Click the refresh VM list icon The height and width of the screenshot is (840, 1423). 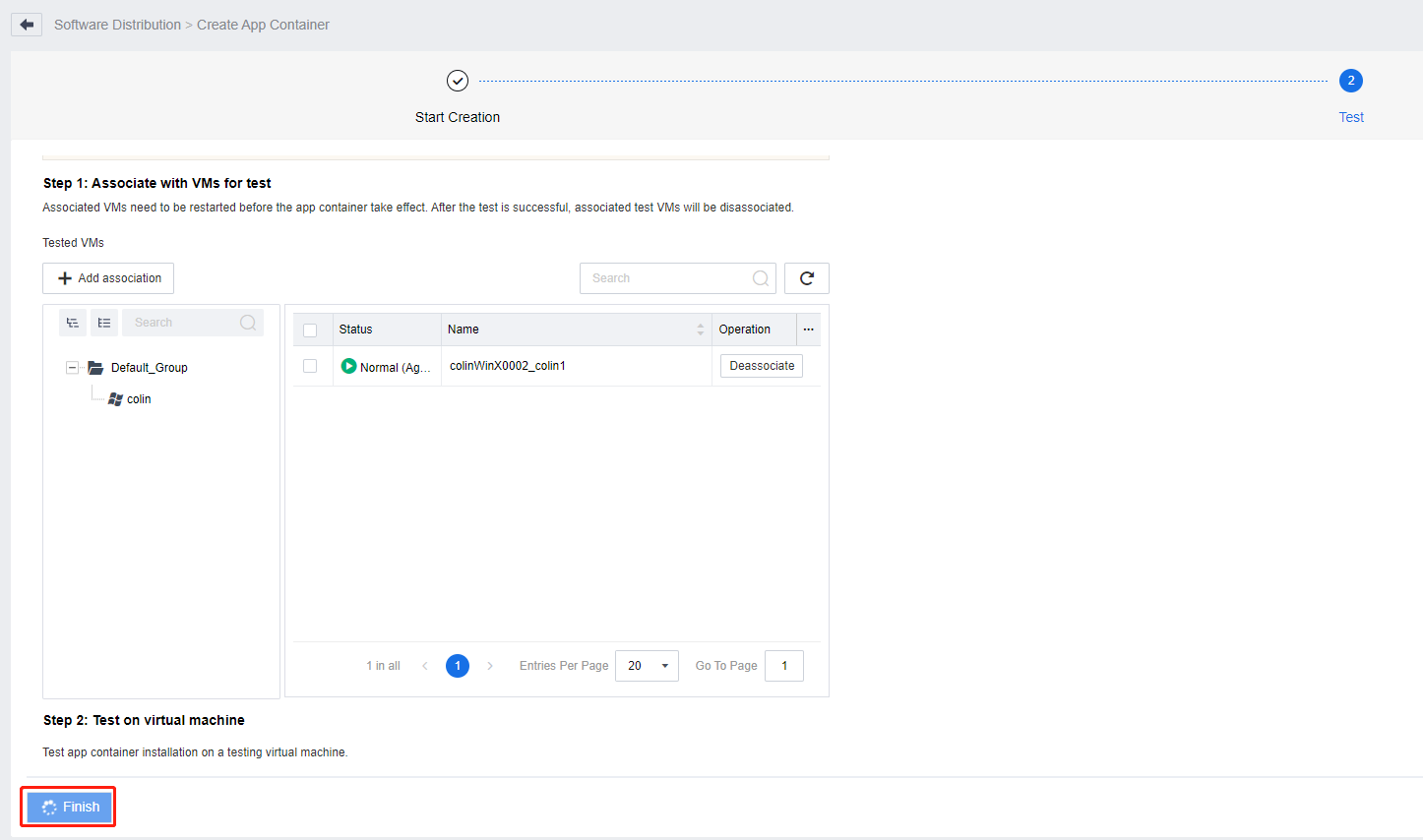pos(806,278)
